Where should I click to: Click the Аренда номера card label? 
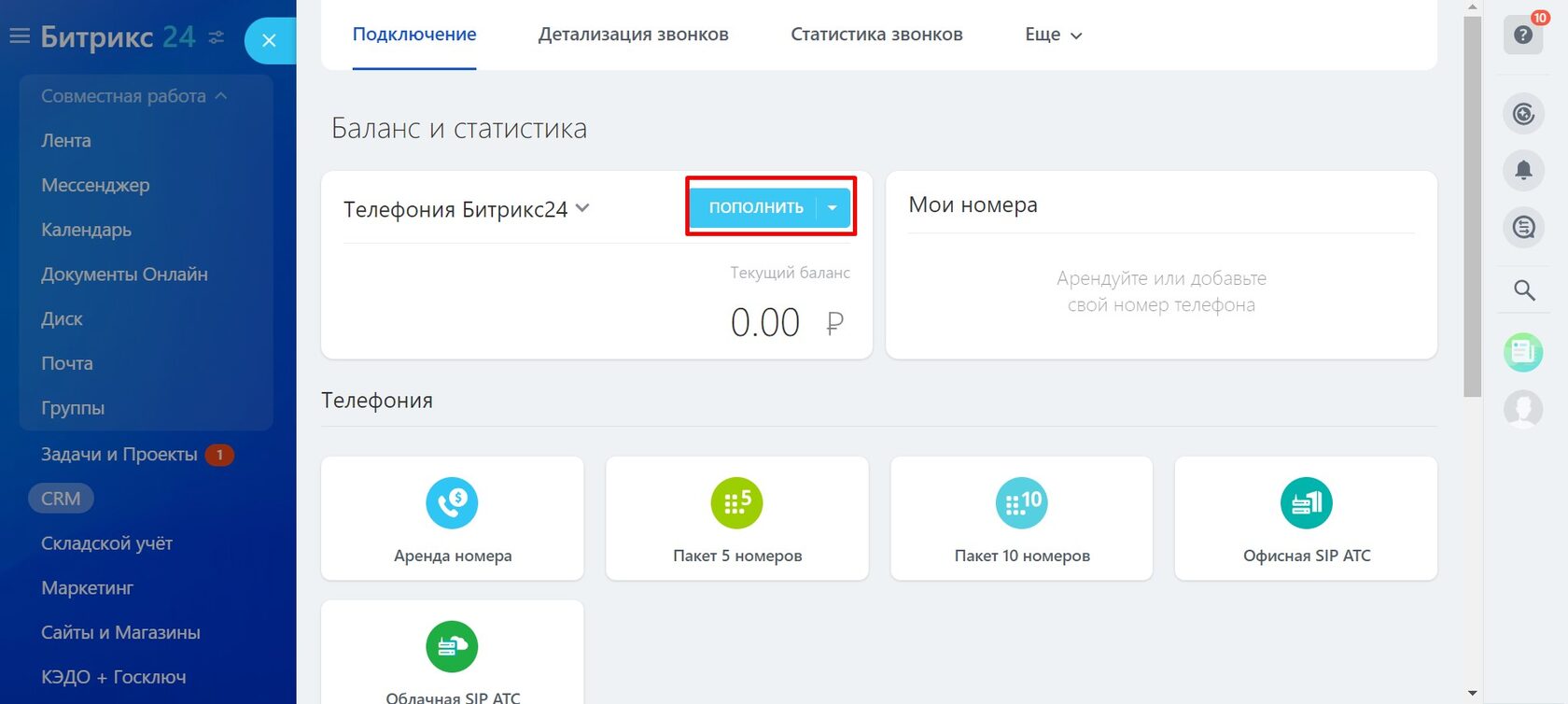[x=453, y=556]
